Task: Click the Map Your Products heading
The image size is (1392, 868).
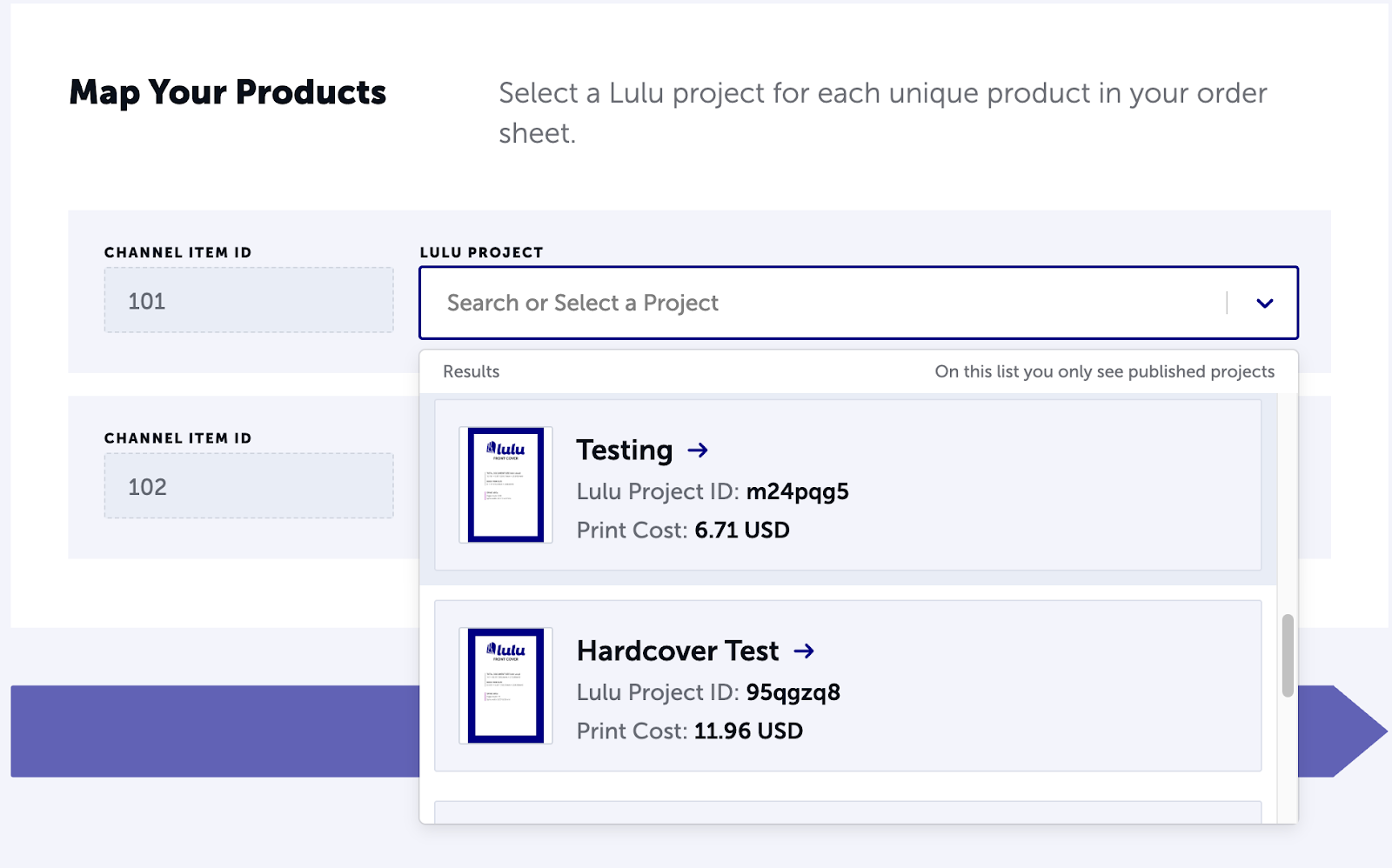Action: click(228, 92)
